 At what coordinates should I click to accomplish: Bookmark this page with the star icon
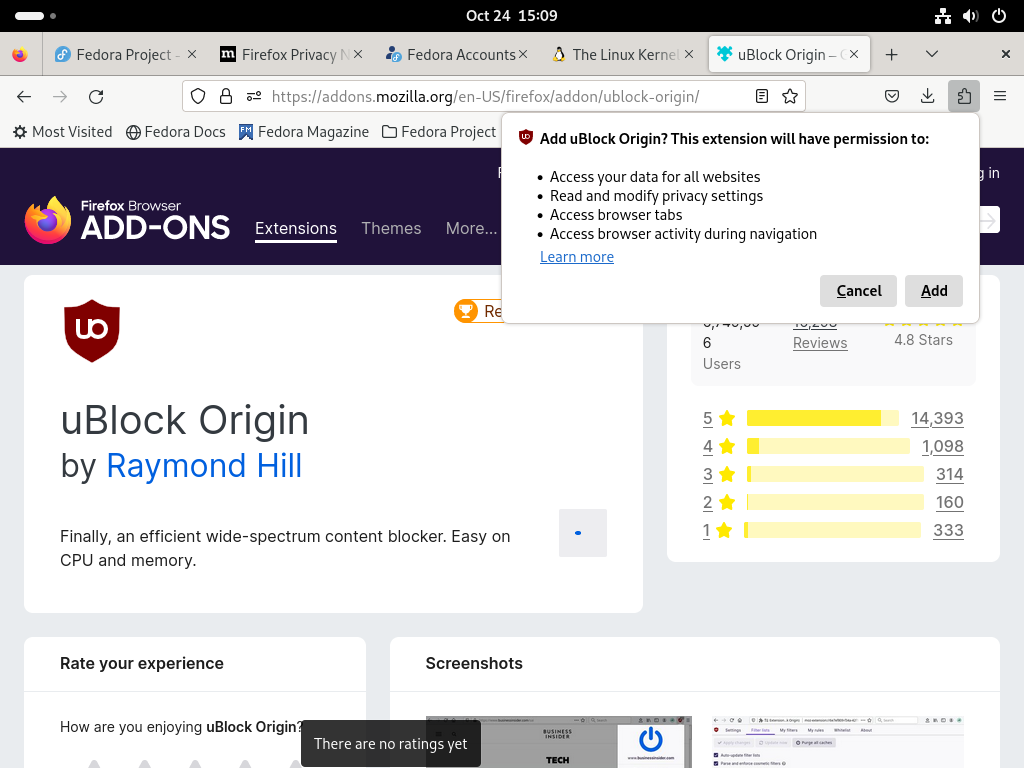[x=790, y=97]
